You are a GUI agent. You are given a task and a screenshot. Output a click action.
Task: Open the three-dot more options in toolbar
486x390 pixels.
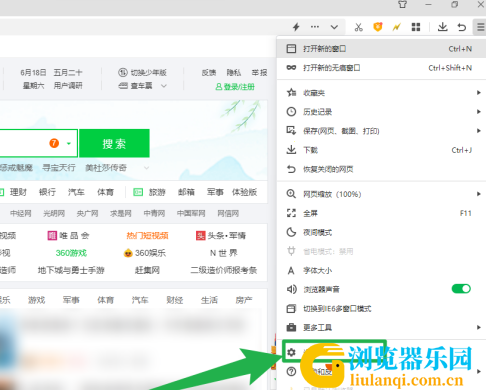(315, 27)
